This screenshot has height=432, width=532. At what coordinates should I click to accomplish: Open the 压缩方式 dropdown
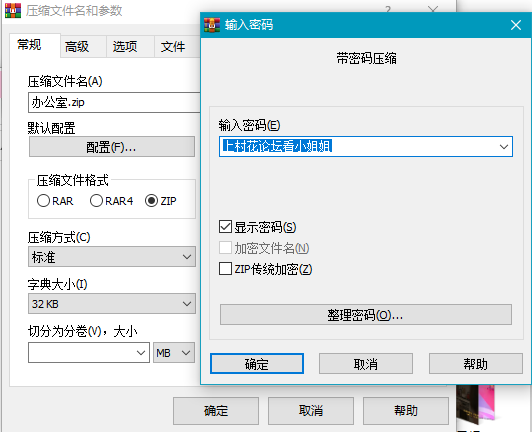click(112, 257)
